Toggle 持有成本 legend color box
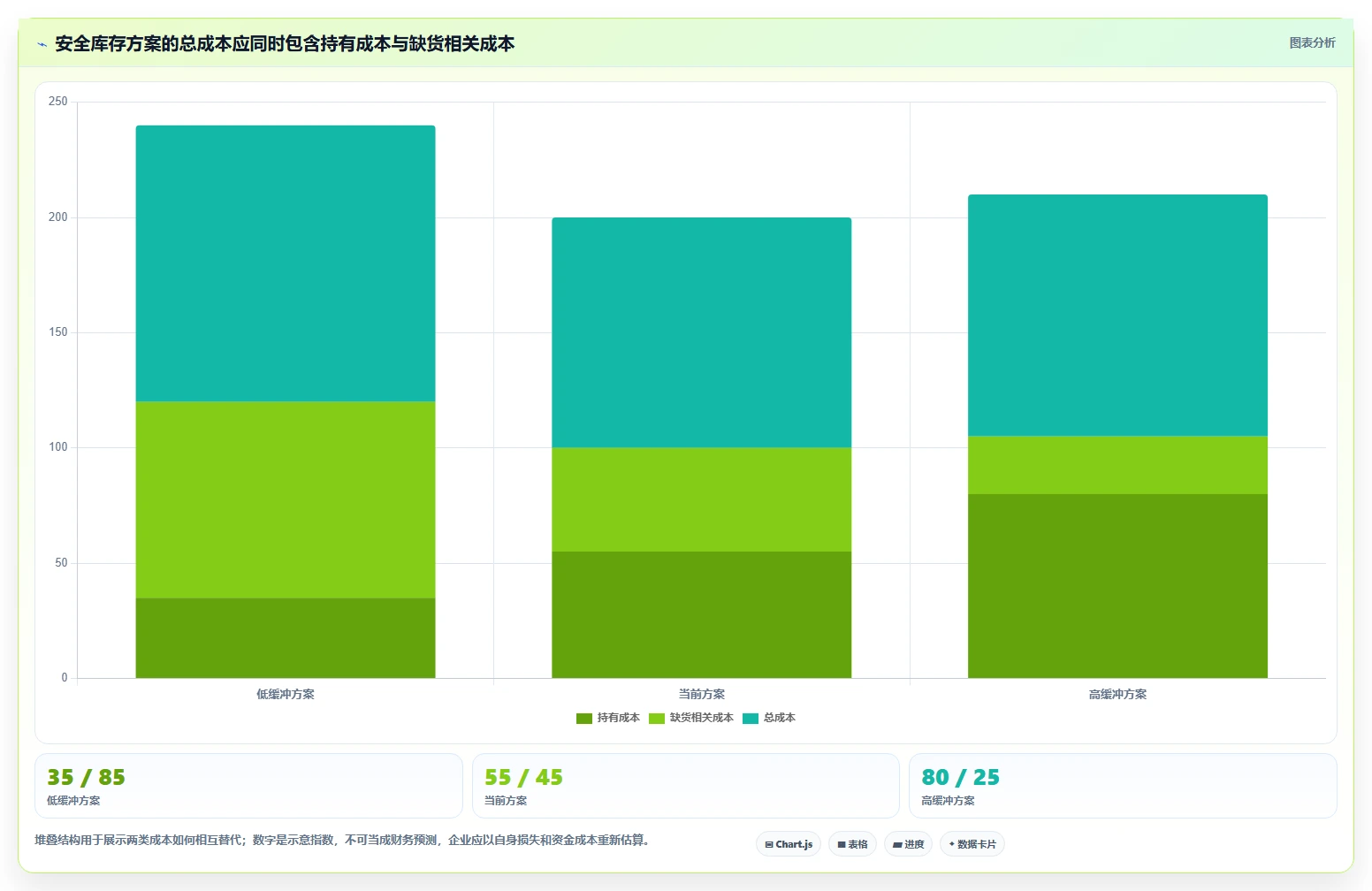The image size is (1372, 891). (584, 719)
